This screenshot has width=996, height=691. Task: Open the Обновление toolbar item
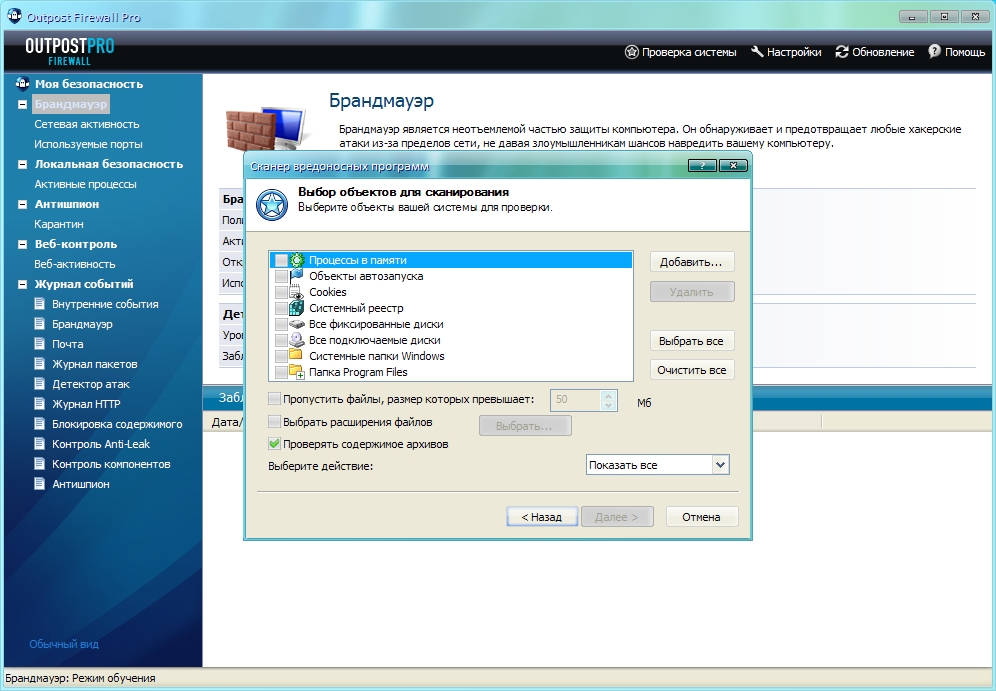875,52
